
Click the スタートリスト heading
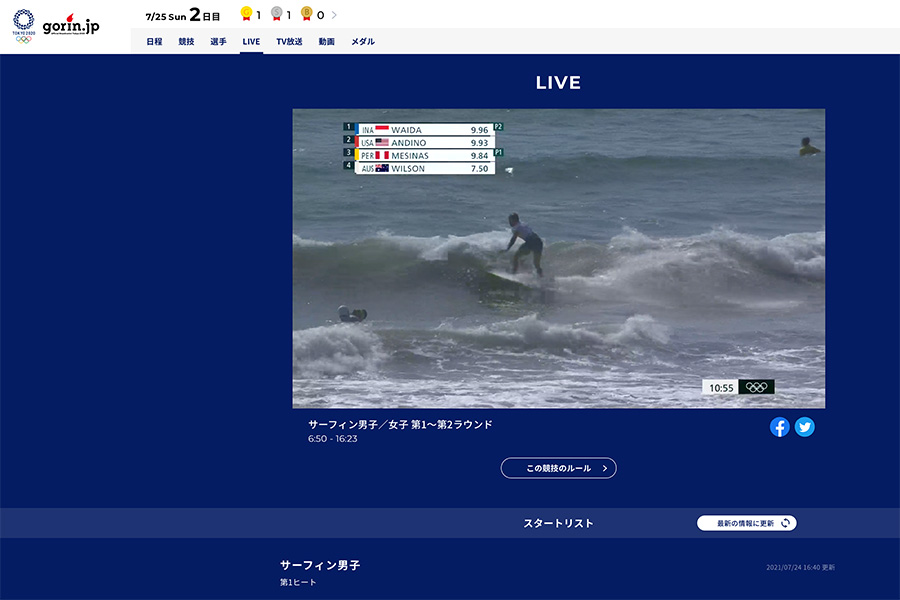[x=558, y=523]
